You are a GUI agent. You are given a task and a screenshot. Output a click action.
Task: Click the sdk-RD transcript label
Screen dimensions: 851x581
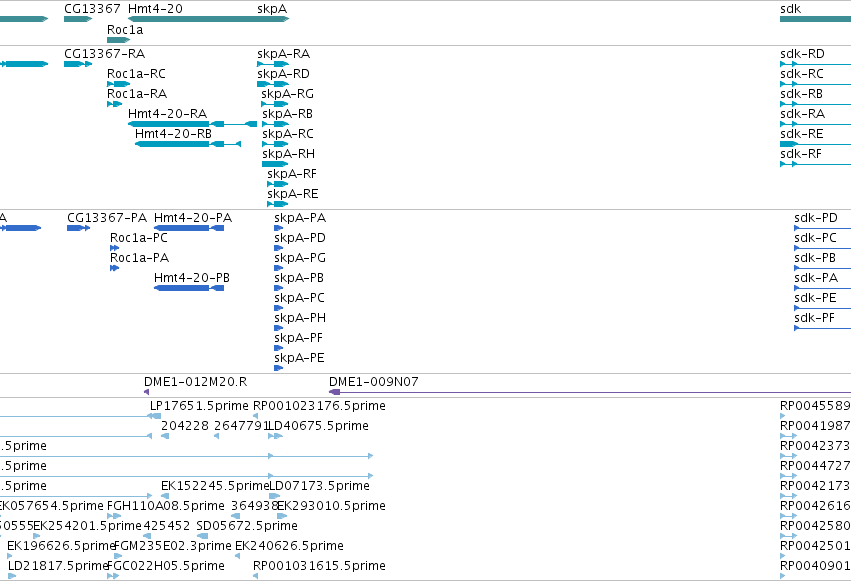802,54
